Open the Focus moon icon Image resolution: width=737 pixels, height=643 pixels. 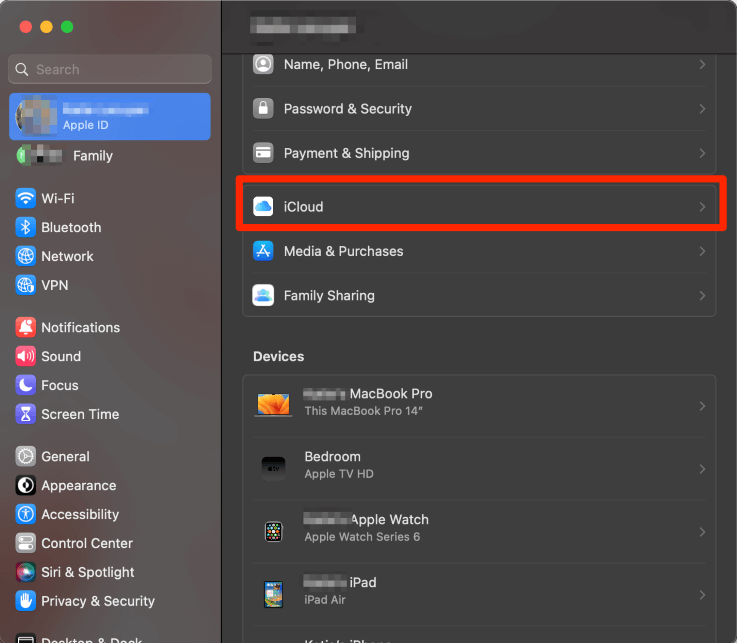pos(26,385)
